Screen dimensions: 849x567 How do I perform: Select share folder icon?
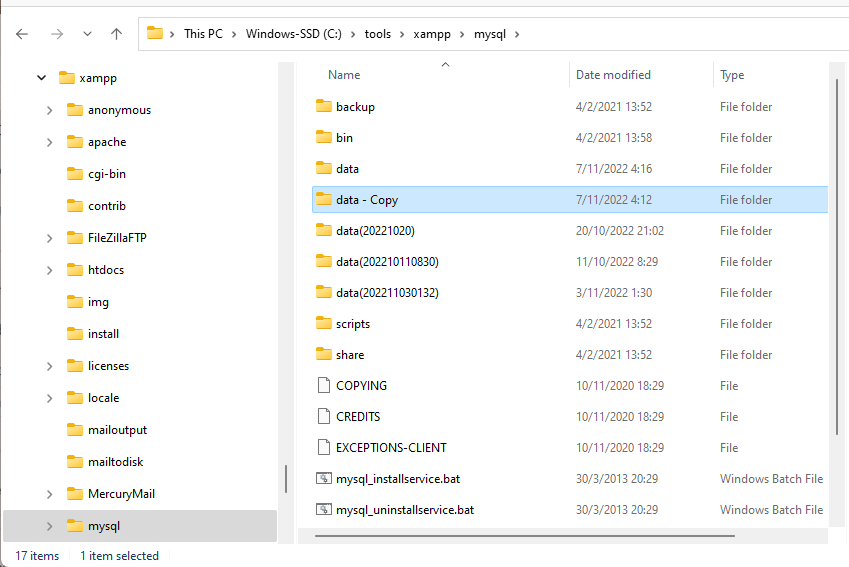(324, 354)
